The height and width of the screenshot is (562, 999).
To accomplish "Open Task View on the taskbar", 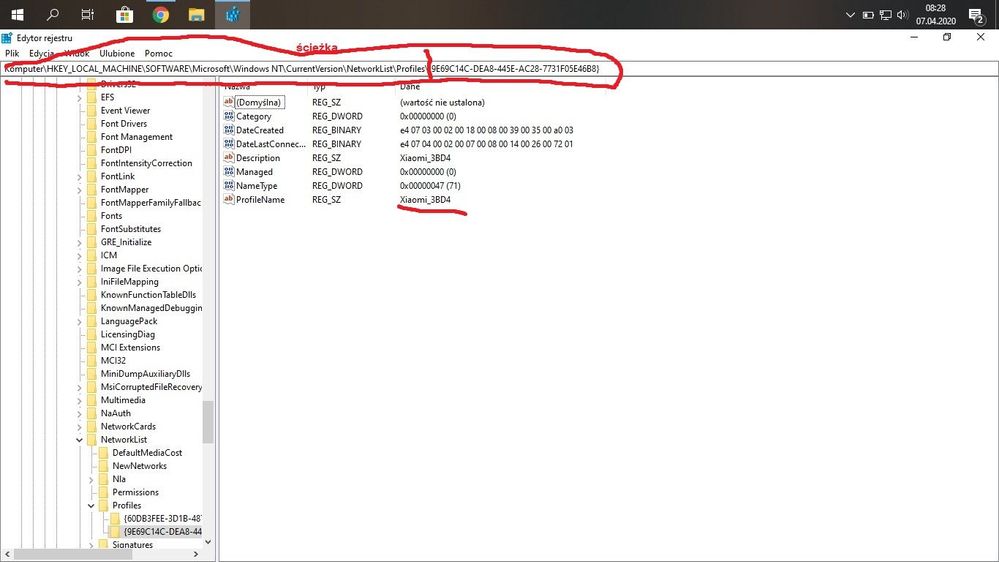I will (x=88, y=14).
